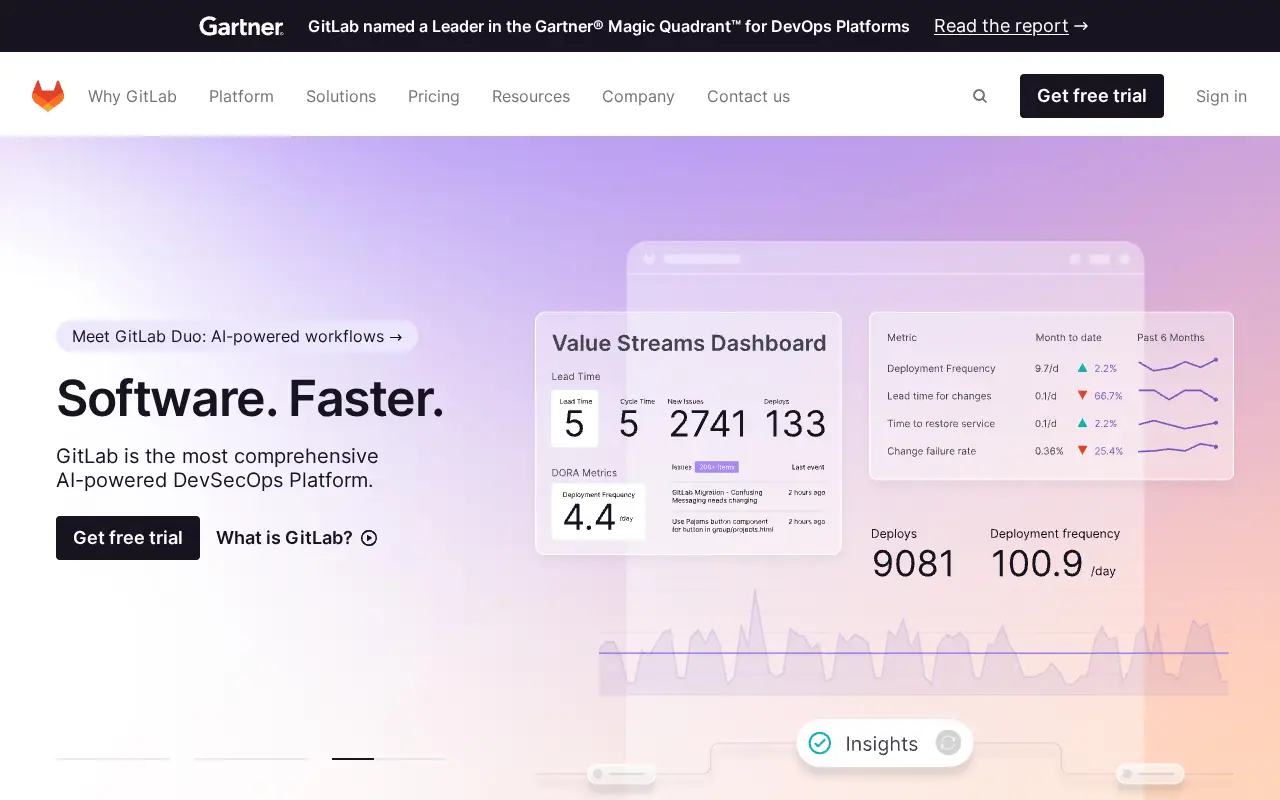Click Get free trial under the hero headline
The height and width of the screenshot is (800, 1280).
click(x=128, y=538)
